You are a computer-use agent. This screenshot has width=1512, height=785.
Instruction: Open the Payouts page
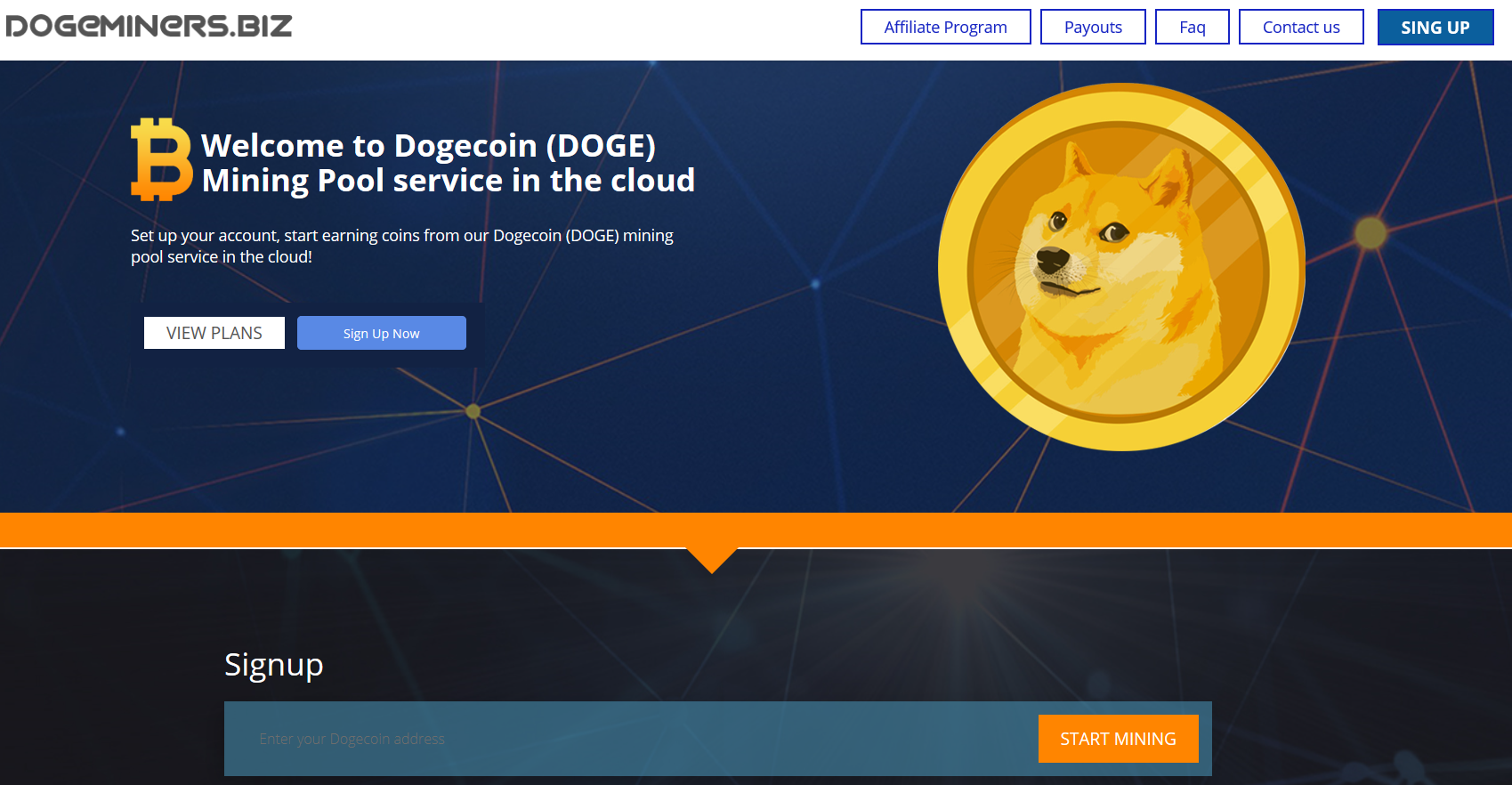1093,27
